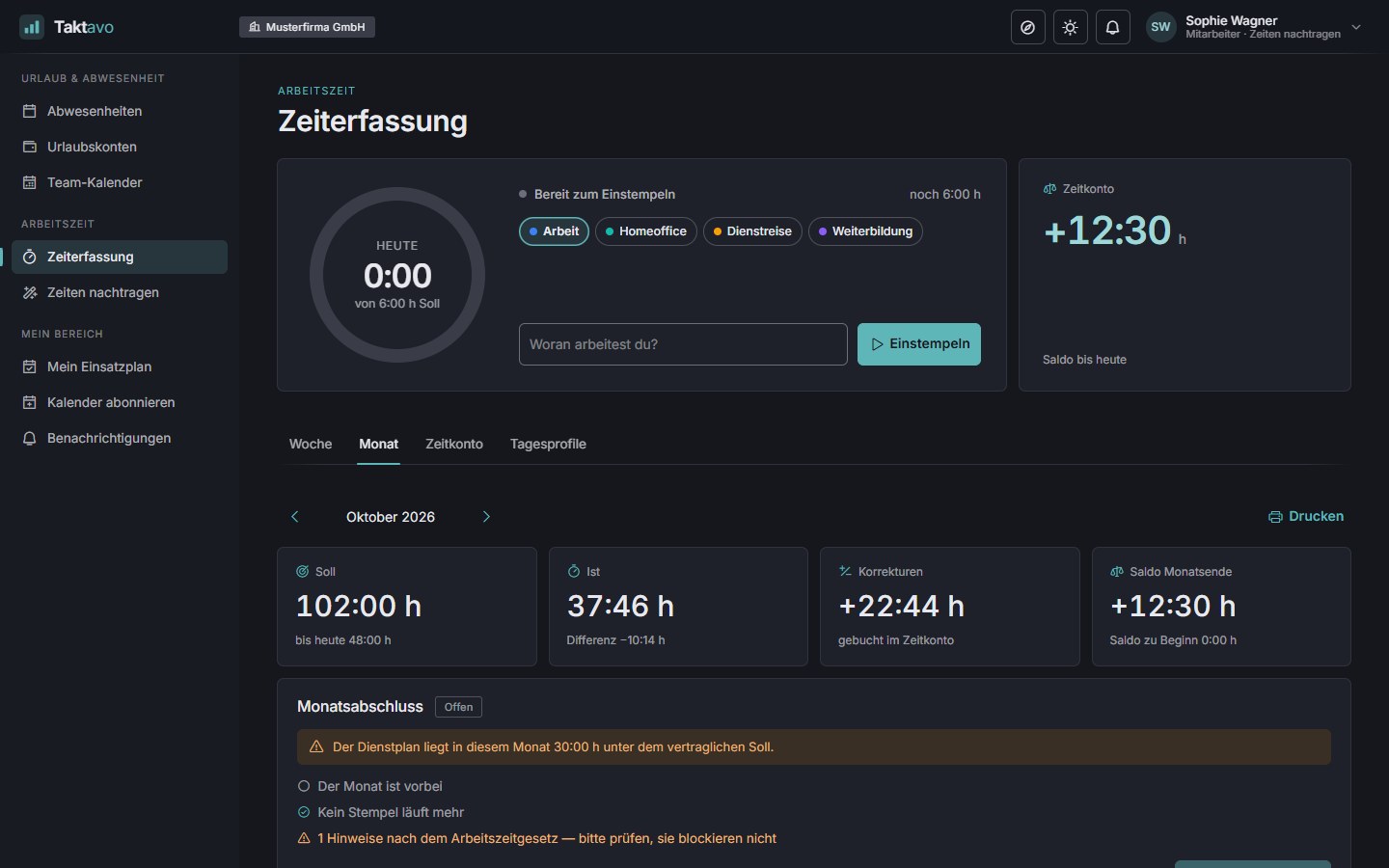Go to Urlaubskonten sidebar entry
Image resolution: width=1389 pixels, height=868 pixels.
pyautogui.click(x=120, y=147)
